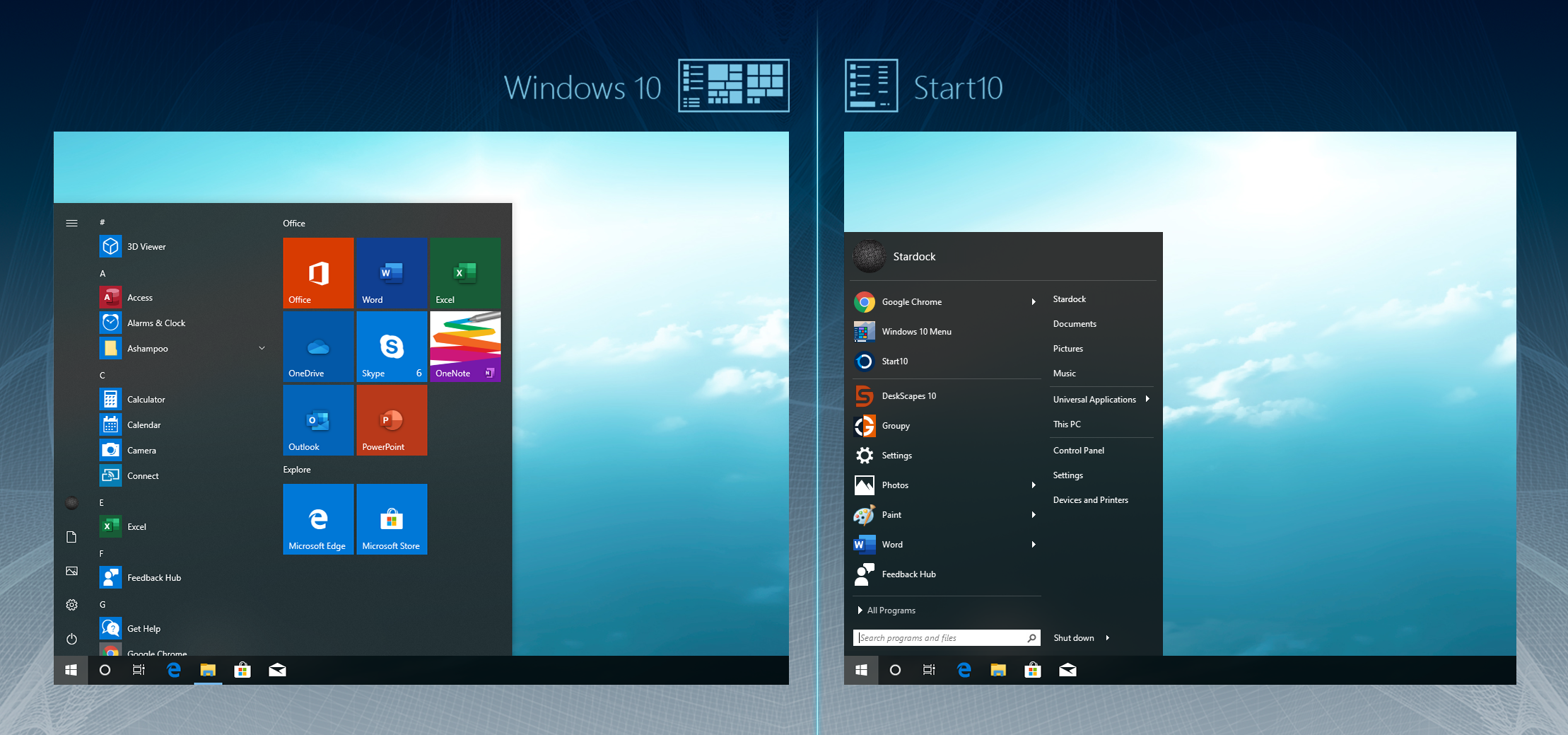The width and height of the screenshot is (1568, 735).
Task: Open Shut down options arrow
Action: (x=1107, y=638)
